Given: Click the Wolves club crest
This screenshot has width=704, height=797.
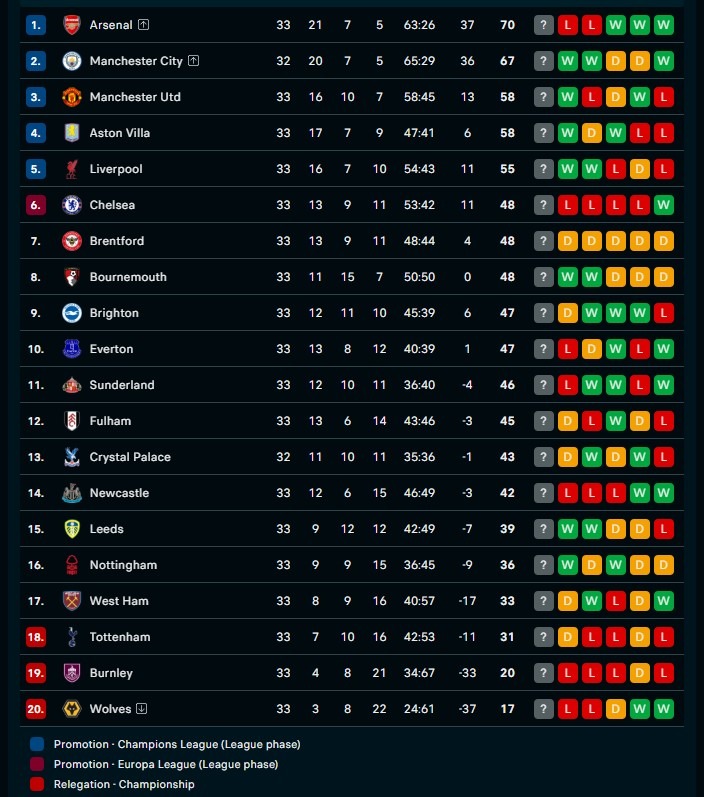Looking at the screenshot, I should pos(72,709).
